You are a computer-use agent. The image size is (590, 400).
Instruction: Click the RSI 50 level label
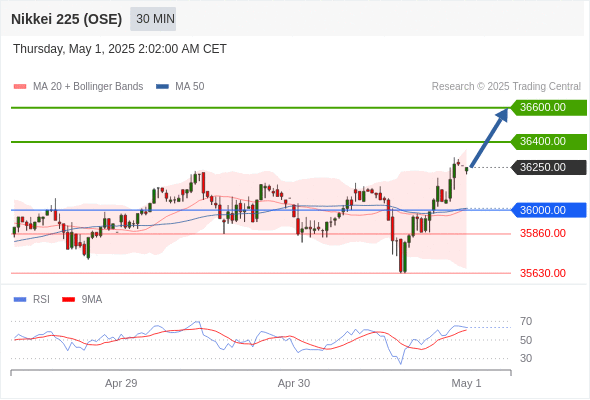tap(526, 340)
